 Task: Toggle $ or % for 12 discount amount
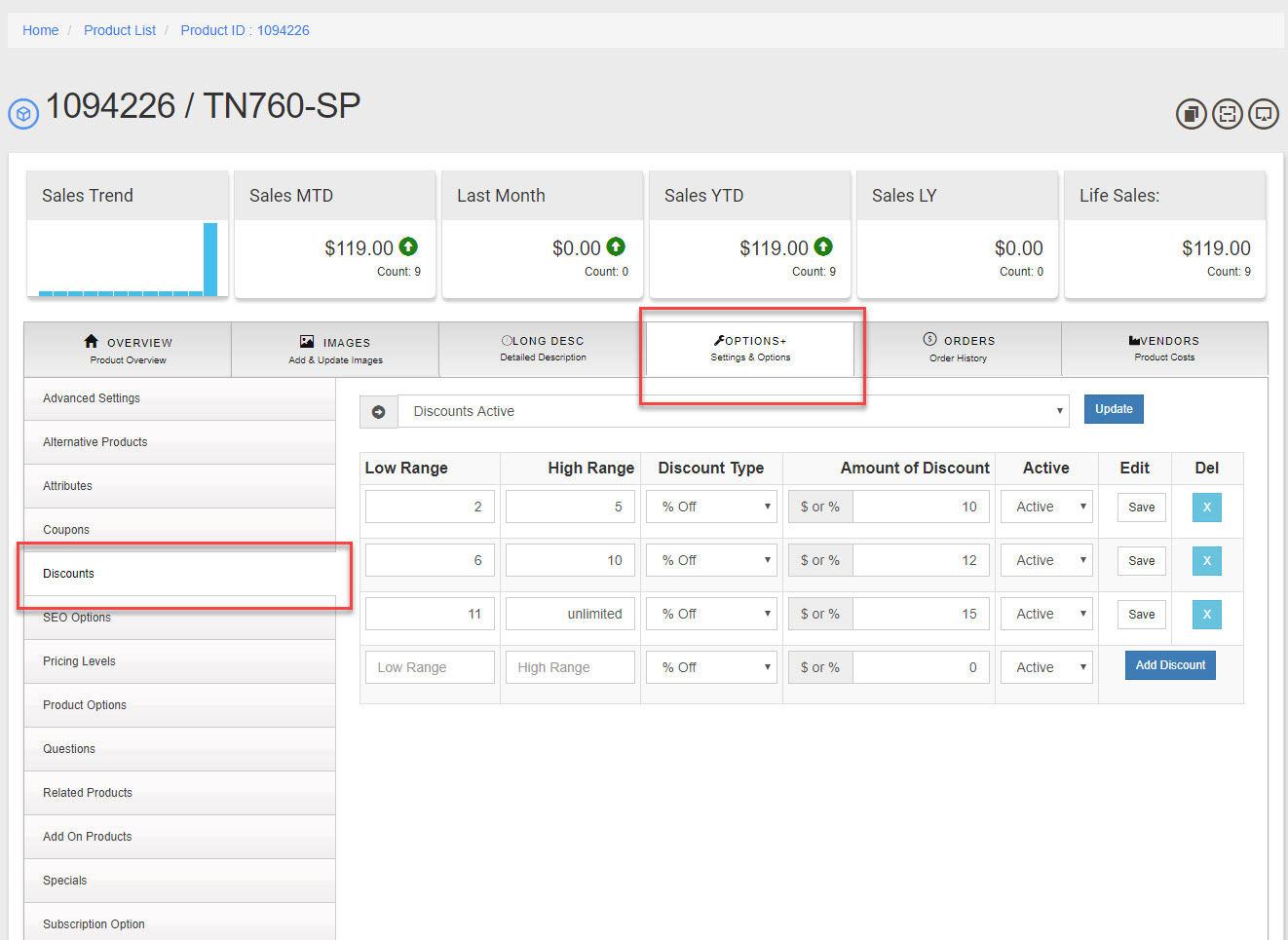tap(819, 560)
